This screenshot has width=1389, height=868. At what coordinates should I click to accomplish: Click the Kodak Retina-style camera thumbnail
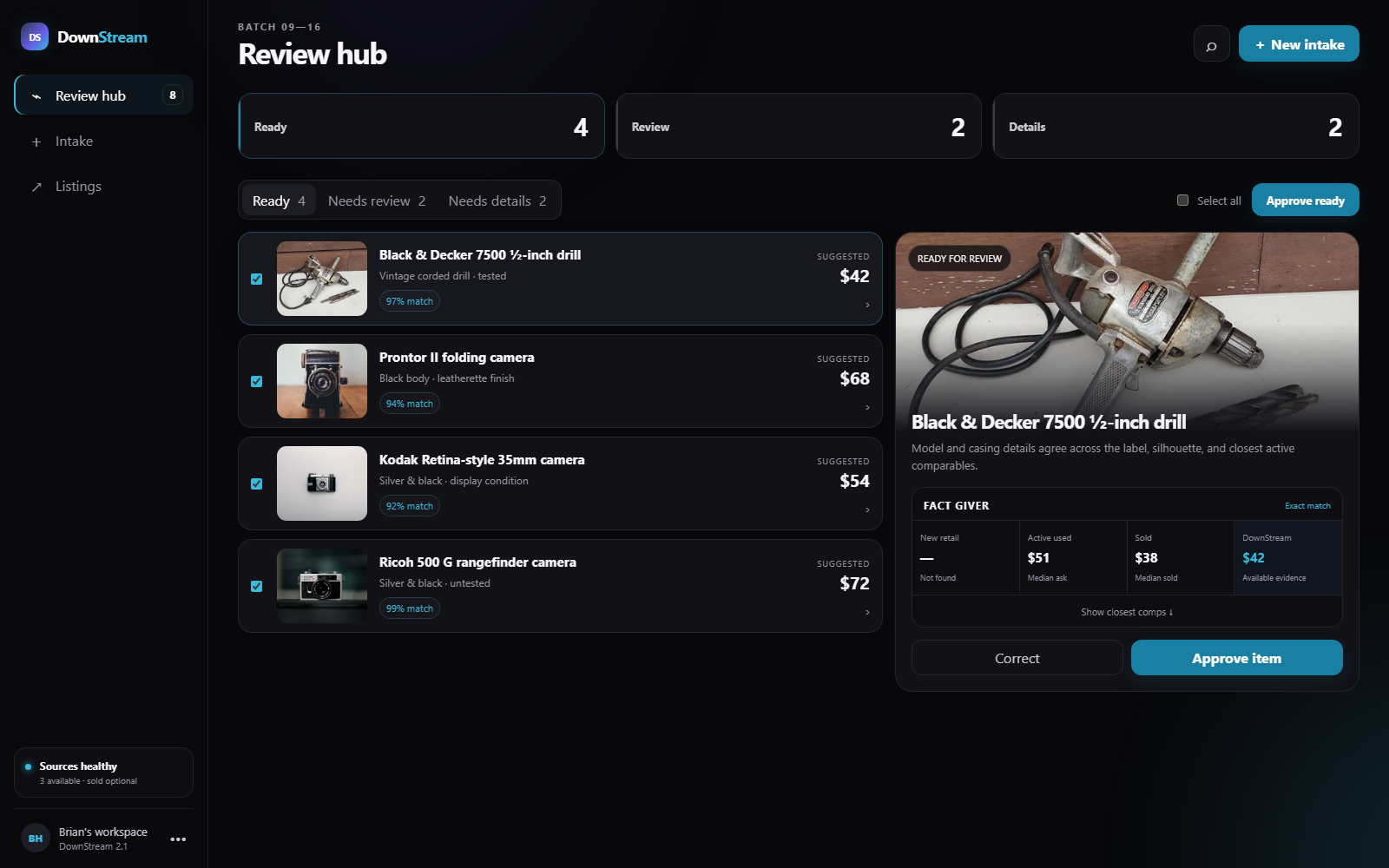coord(322,483)
